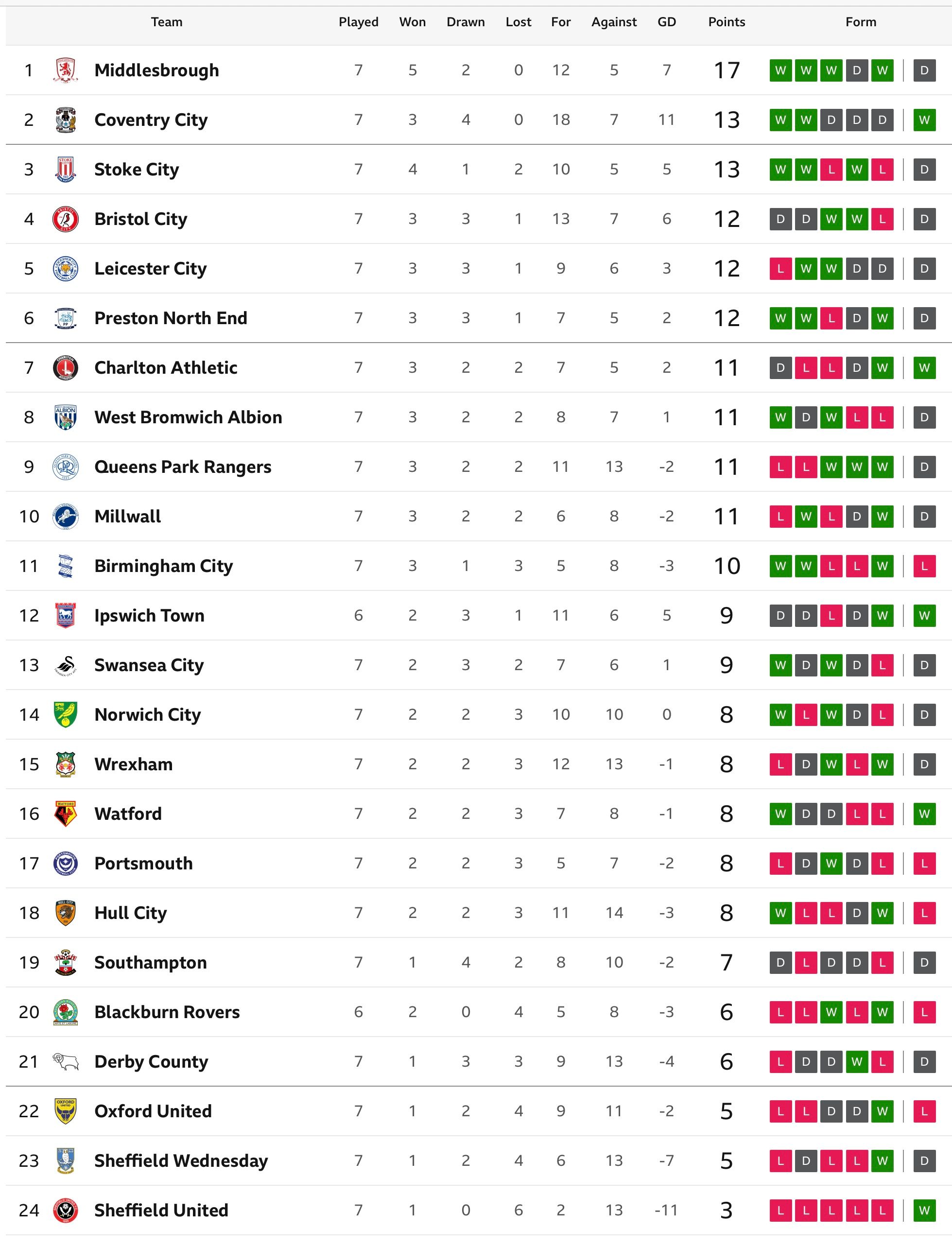This screenshot has height=1247, width=952.
Task: Click the Norwich City canary badge
Action: coord(65,714)
